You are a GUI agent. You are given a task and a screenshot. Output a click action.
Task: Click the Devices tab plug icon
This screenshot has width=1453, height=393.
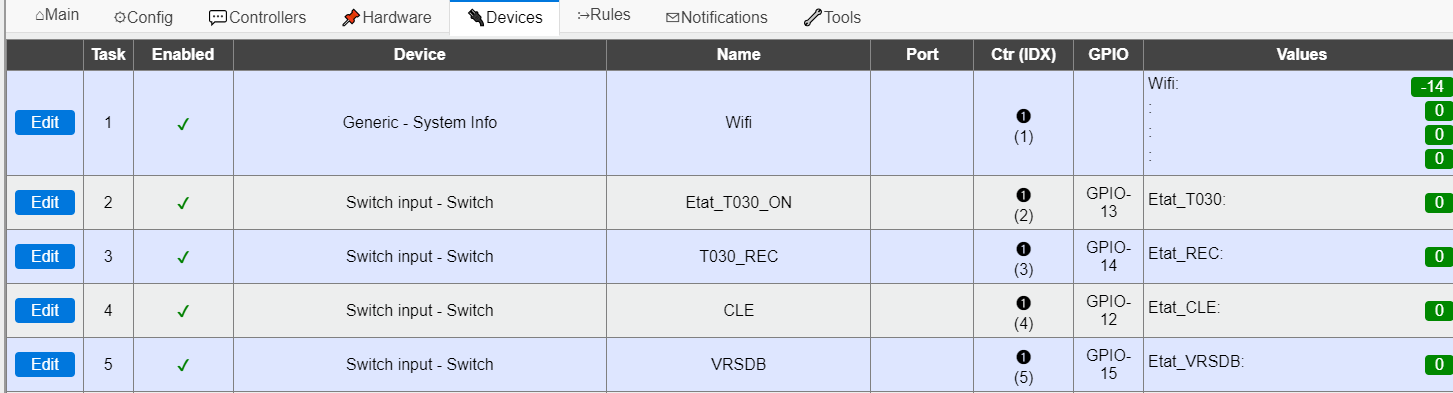pyautogui.click(x=476, y=18)
